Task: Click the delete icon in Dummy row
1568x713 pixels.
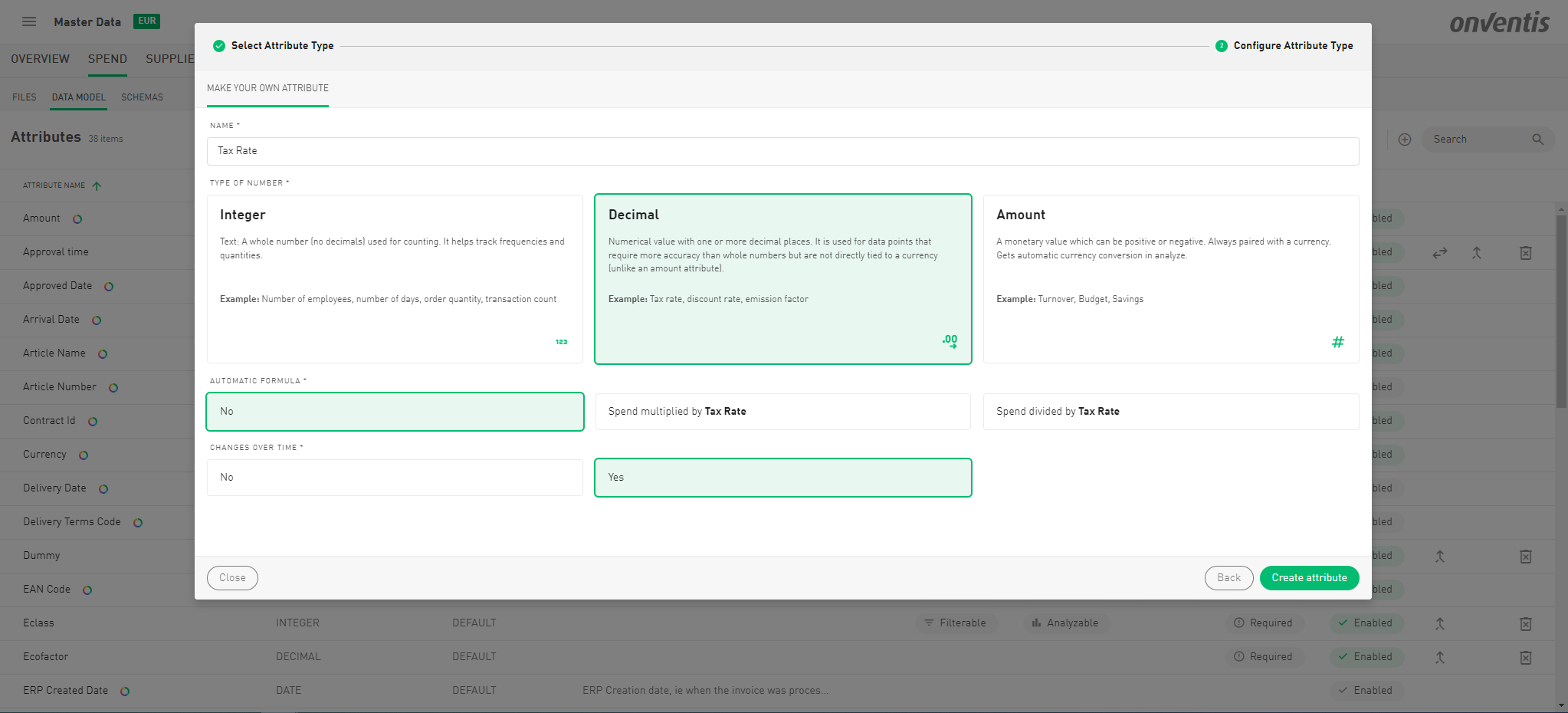Action: coord(1525,557)
